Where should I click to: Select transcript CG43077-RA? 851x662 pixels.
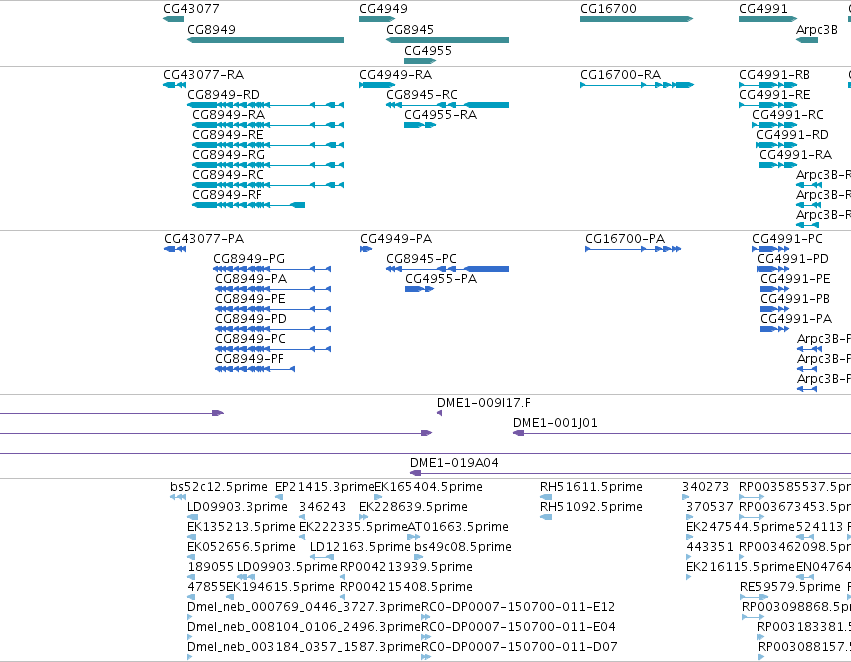tap(204, 74)
